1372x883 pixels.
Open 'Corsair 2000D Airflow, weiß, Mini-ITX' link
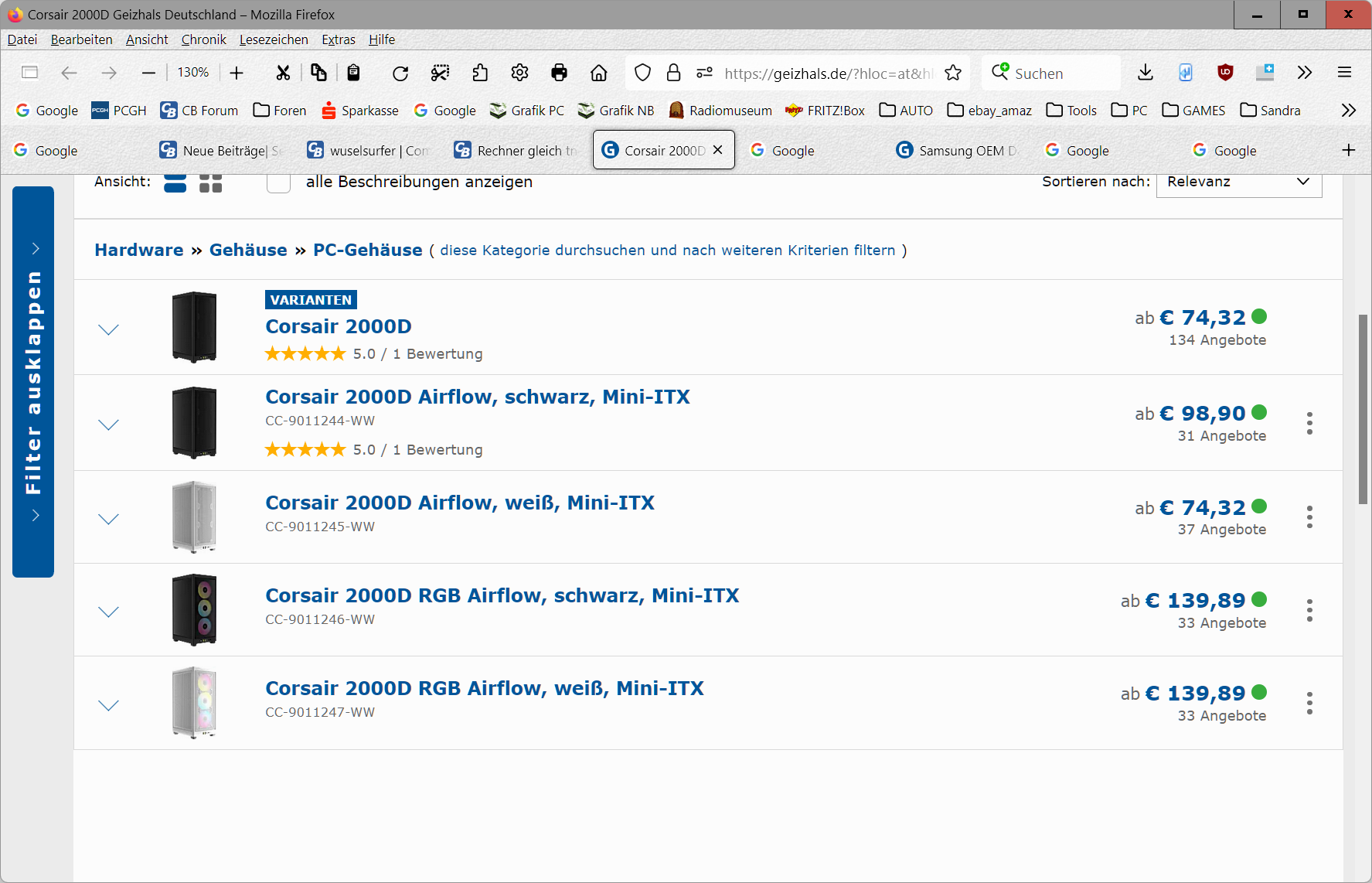coord(460,503)
